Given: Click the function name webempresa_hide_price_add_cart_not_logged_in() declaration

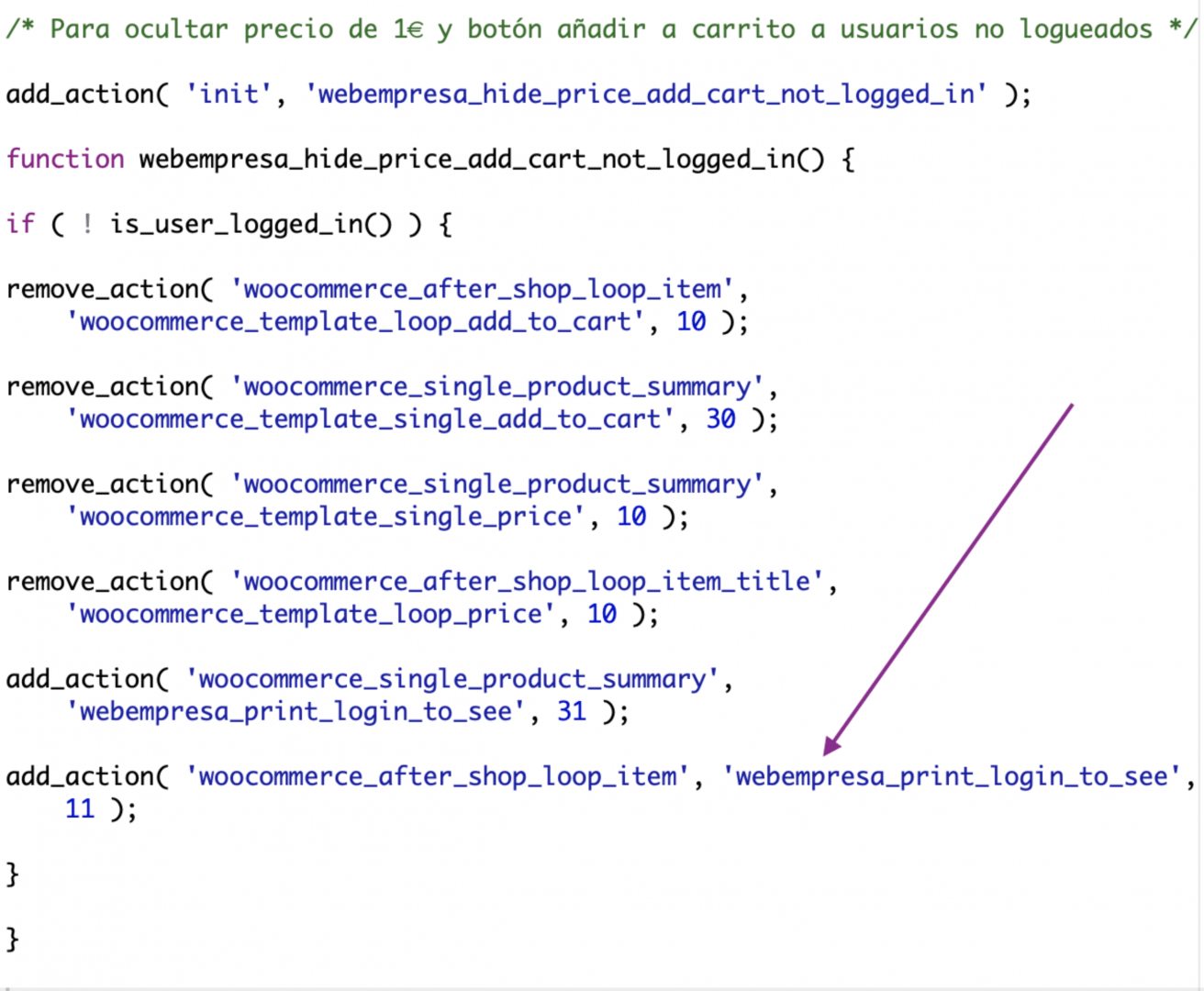Looking at the screenshot, I should [x=482, y=160].
